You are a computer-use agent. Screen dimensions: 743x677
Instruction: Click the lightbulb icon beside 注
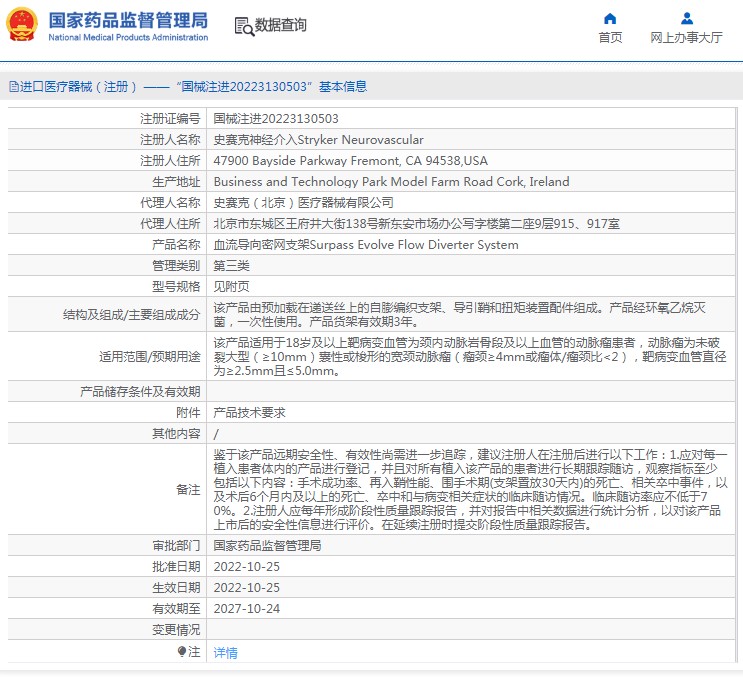pyautogui.click(x=181, y=651)
